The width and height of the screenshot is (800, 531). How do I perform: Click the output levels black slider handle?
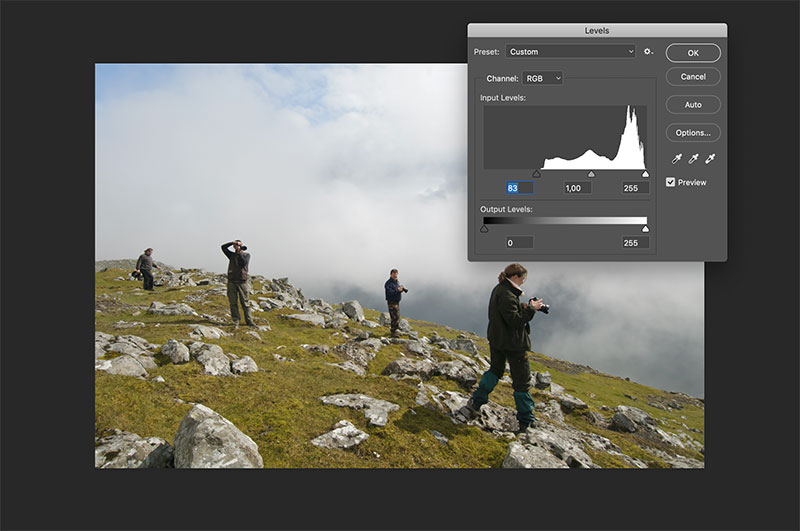[x=485, y=229]
